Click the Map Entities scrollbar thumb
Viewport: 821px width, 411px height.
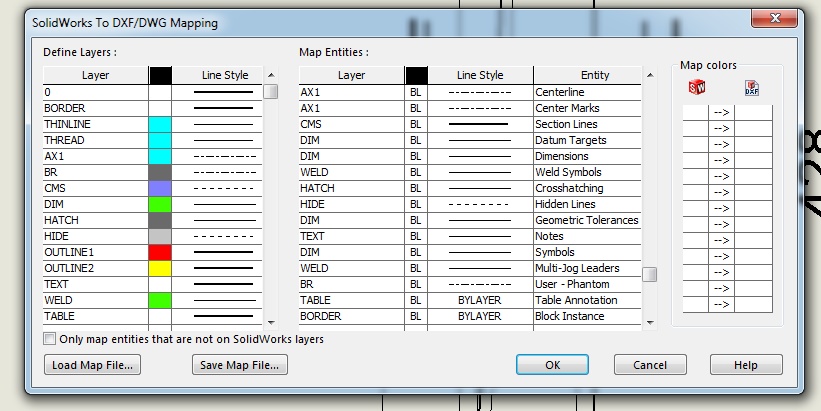[x=650, y=274]
